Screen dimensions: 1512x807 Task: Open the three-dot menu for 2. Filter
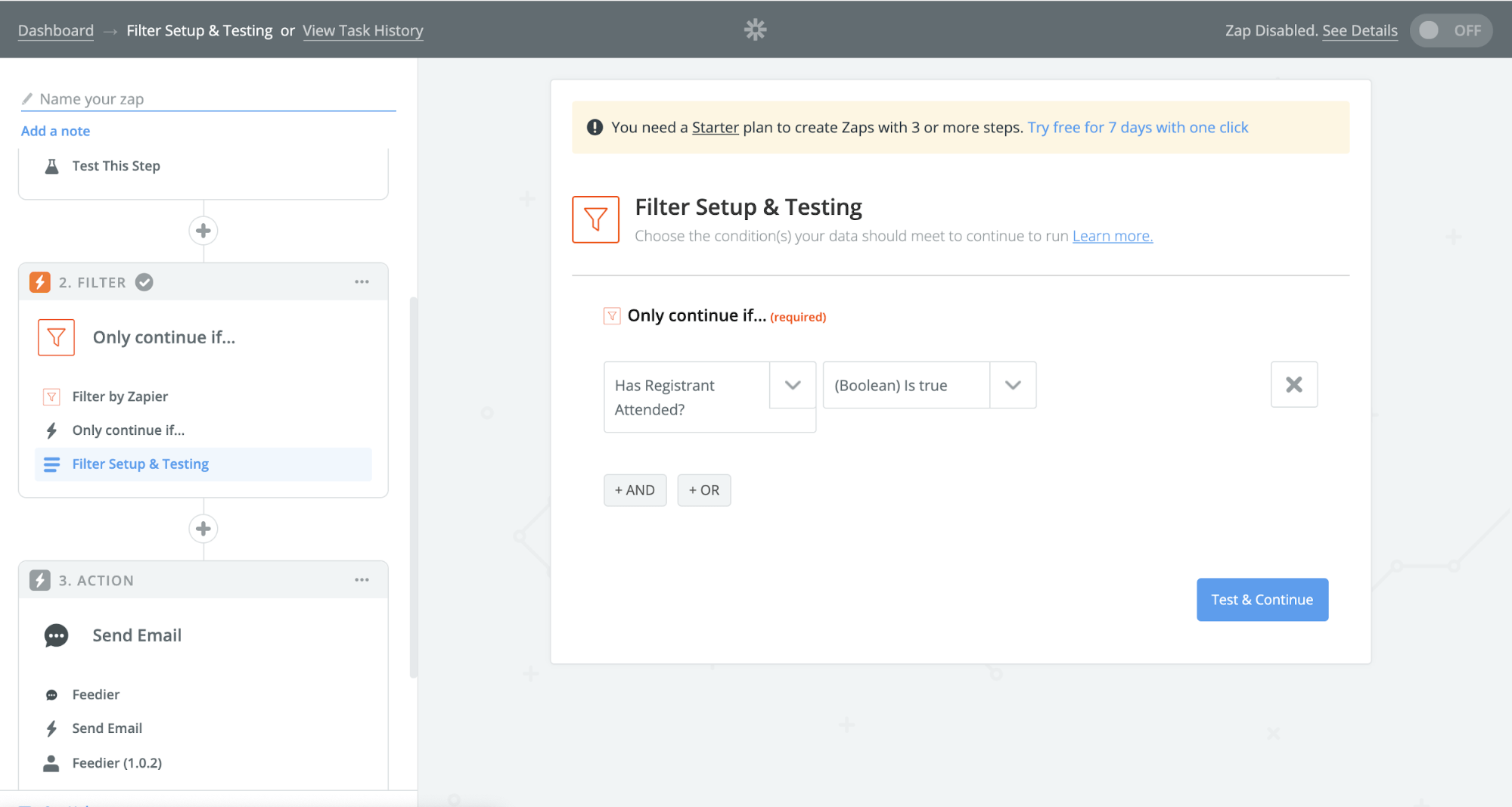(x=362, y=282)
